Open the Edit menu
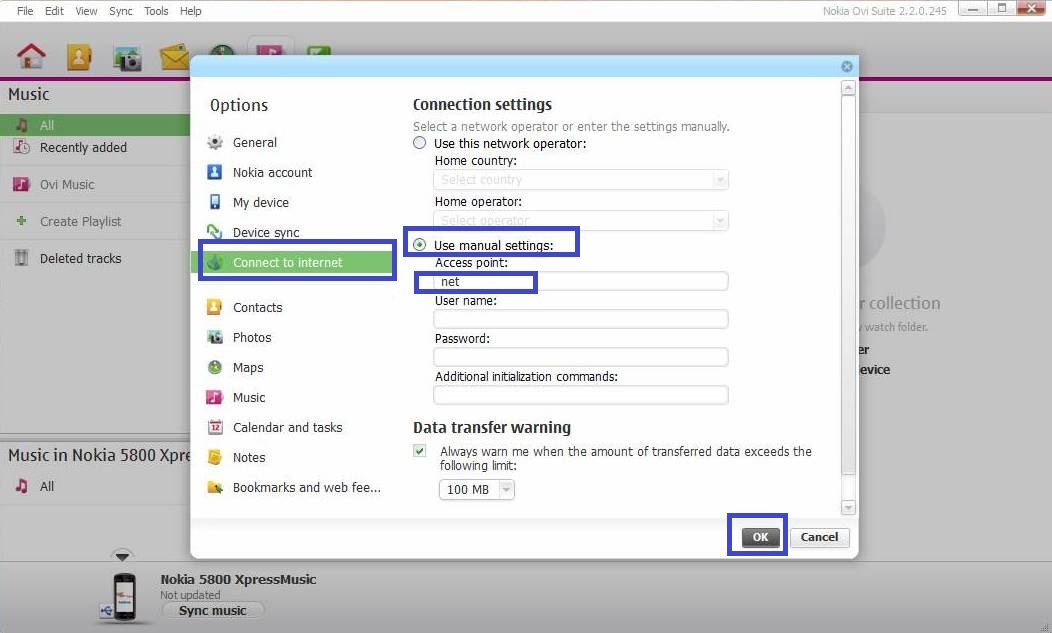 pyautogui.click(x=54, y=11)
